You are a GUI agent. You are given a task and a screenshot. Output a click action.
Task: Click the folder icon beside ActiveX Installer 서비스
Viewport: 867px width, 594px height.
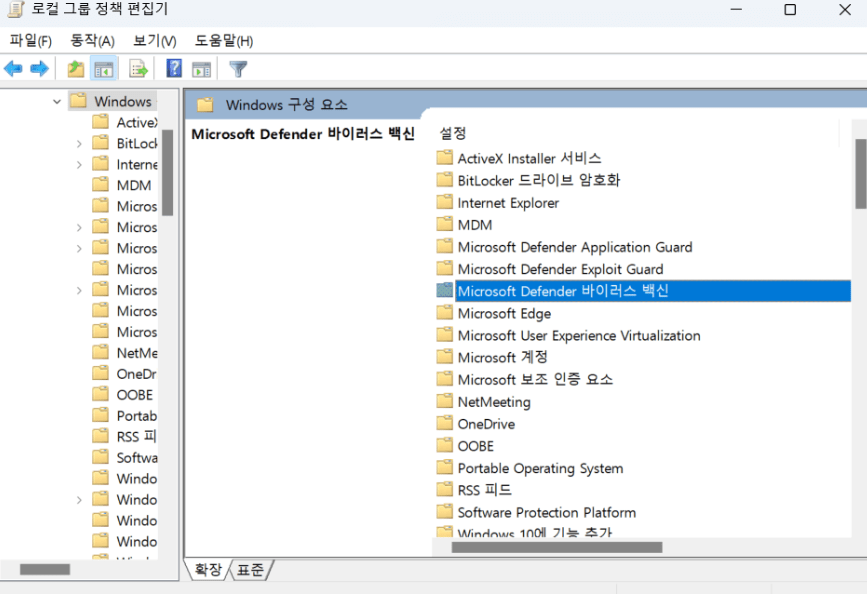pos(445,158)
